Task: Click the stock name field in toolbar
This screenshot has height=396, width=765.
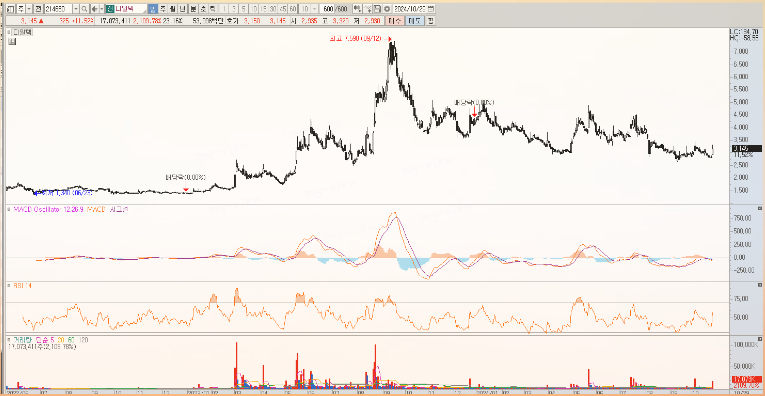Action: 126,9
